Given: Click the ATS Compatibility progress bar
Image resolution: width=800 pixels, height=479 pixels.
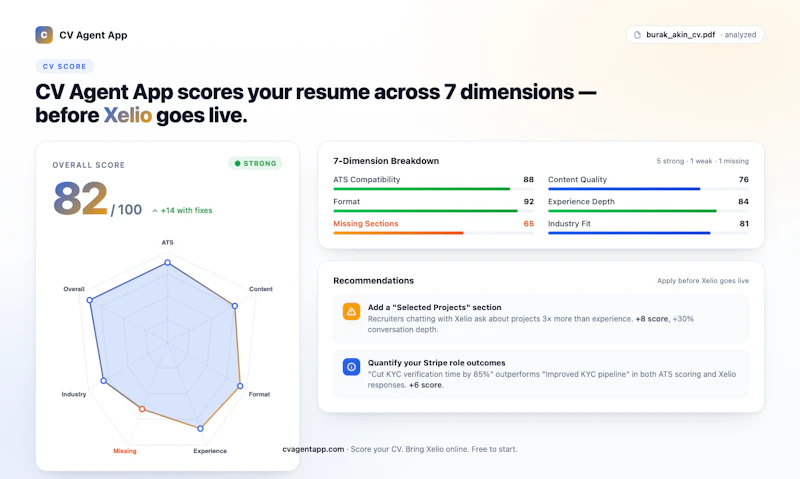Looking at the screenshot, I should tap(433, 189).
